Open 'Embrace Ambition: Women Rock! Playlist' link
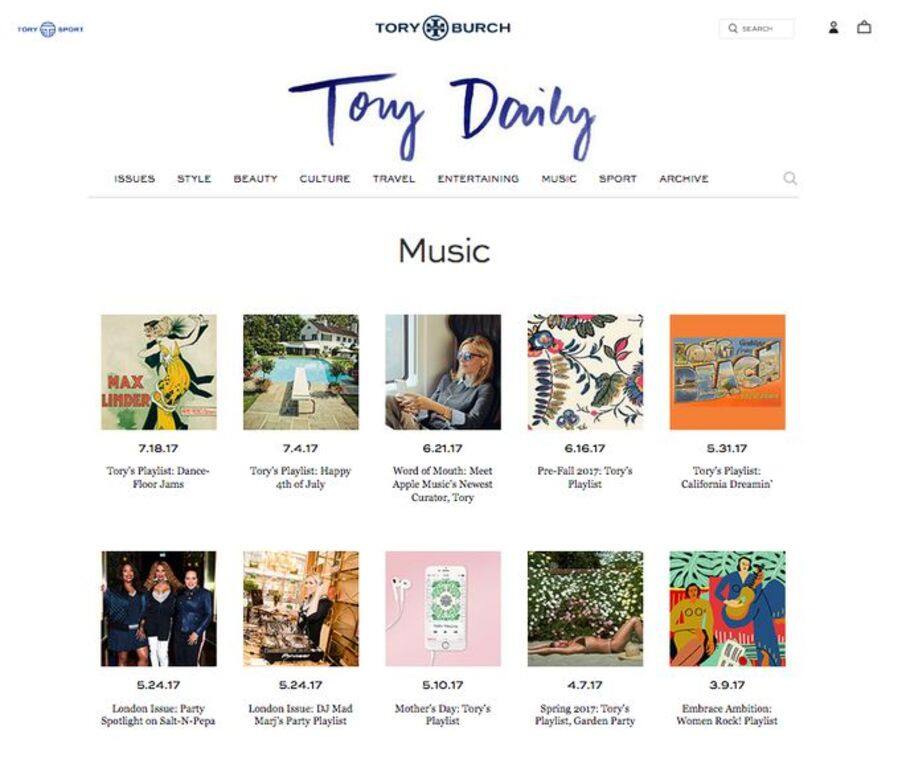Screen dimensions: 902x780 click(x=727, y=714)
